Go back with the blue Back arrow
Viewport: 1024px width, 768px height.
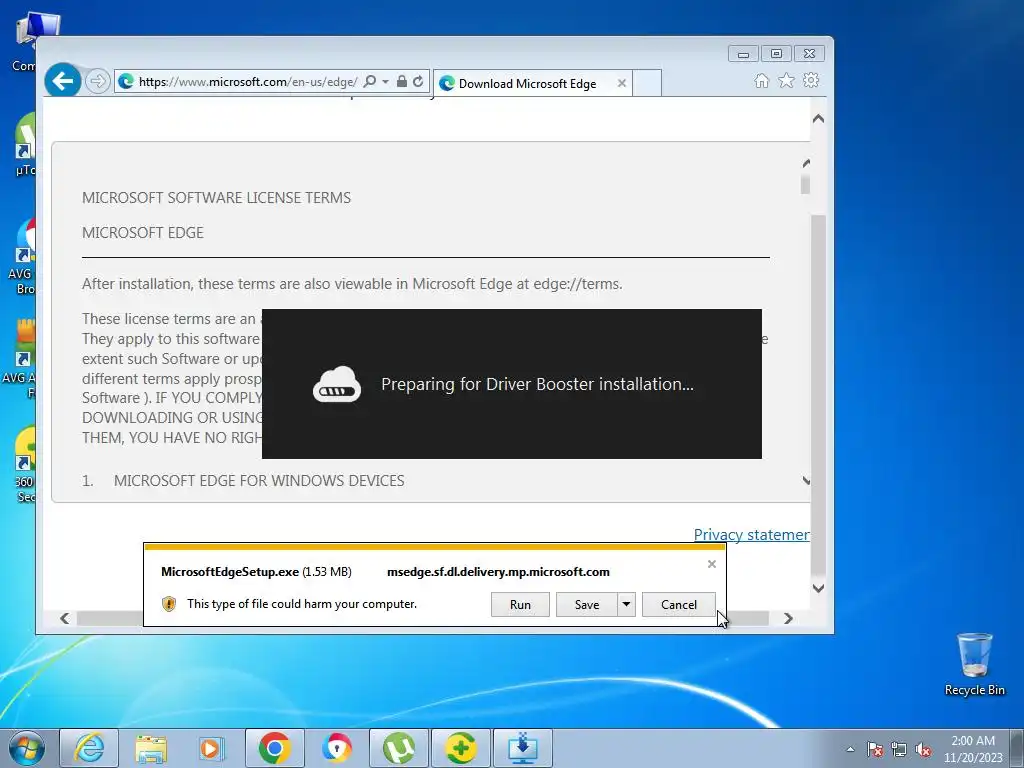63,81
